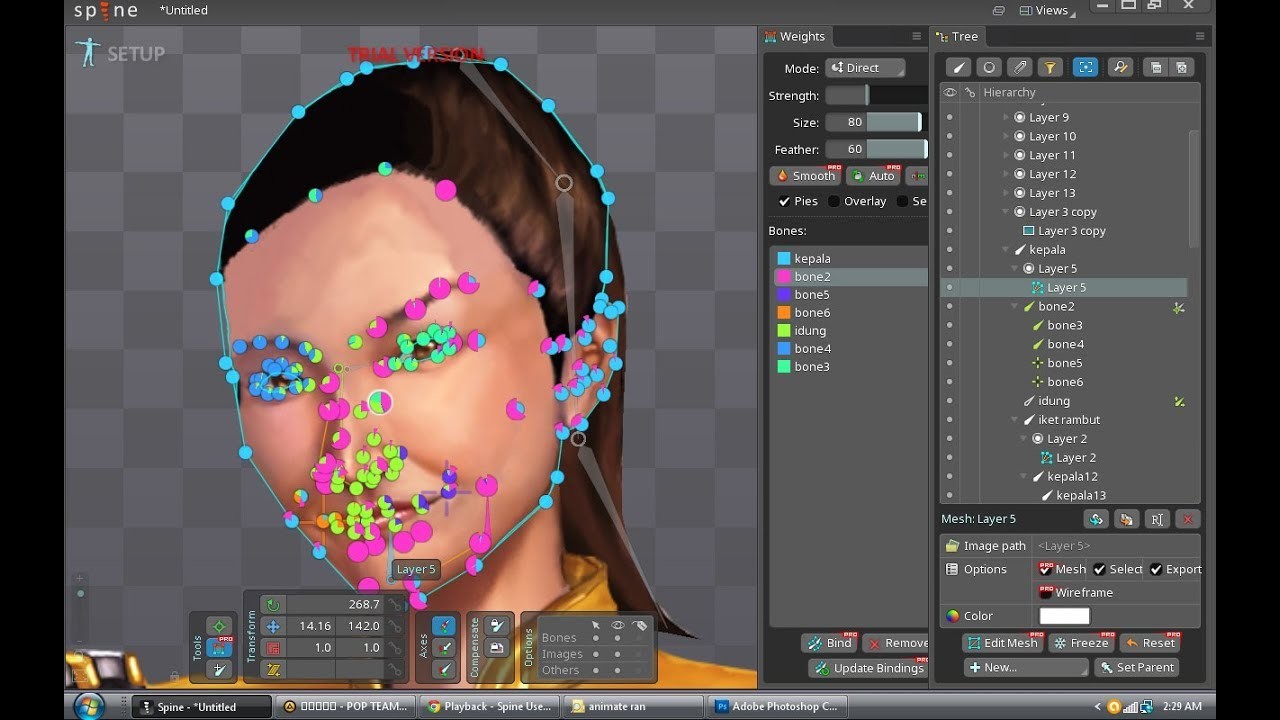The image size is (1280, 720).
Task: Expand the New... dropdown button
Action: click(1025, 667)
